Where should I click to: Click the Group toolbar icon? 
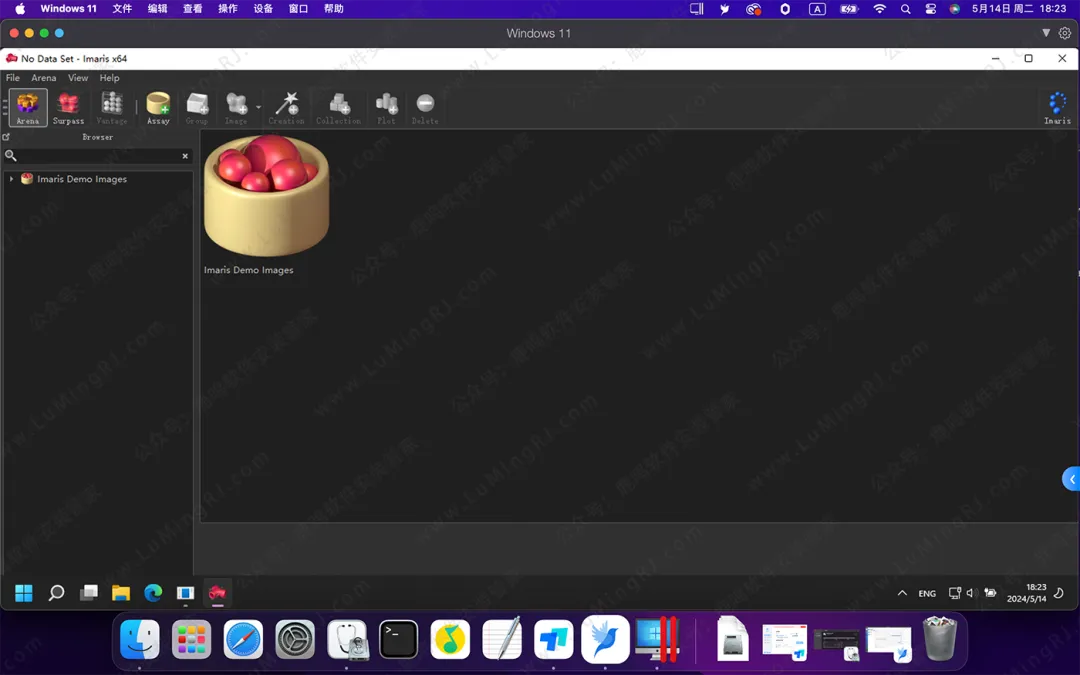tap(197, 107)
